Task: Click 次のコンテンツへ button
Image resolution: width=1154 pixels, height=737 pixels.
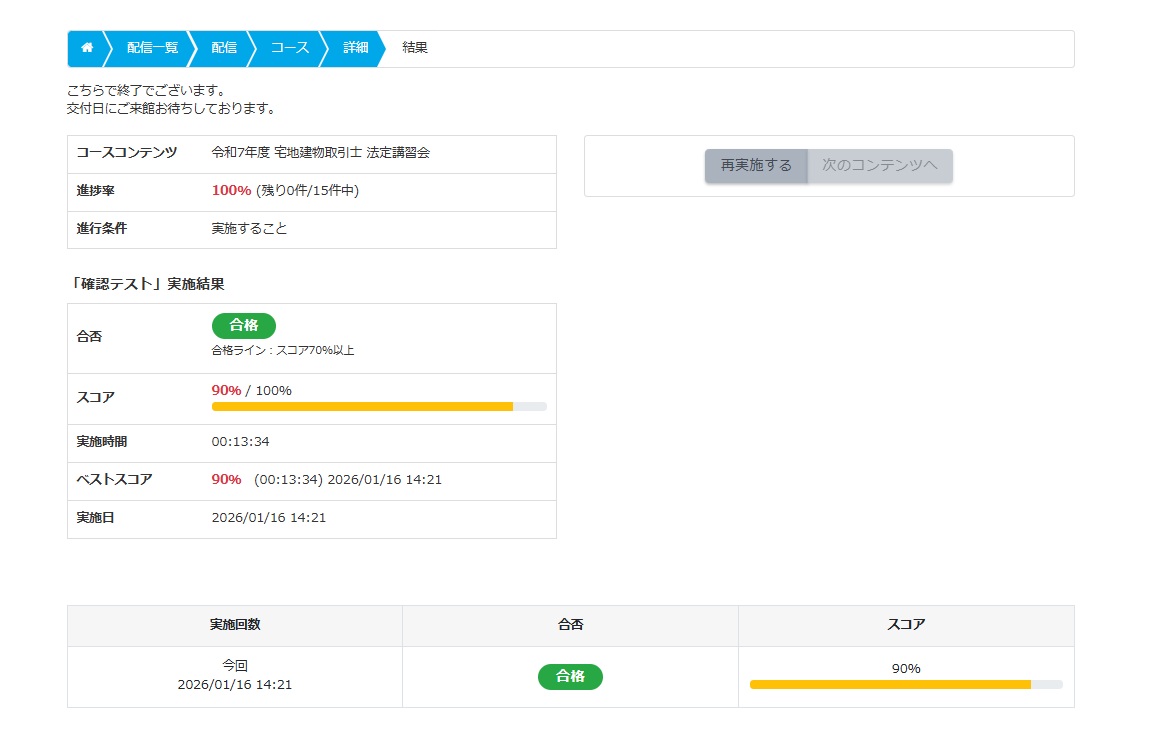Action: pyautogui.click(x=880, y=166)
